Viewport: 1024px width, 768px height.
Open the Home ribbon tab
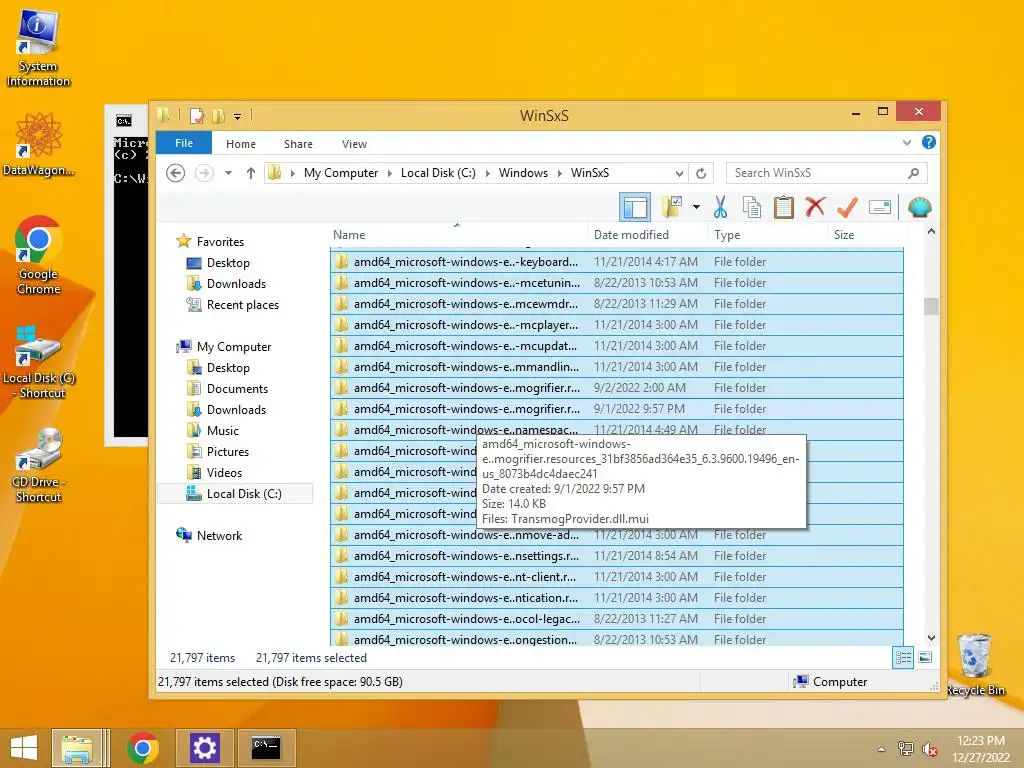coord(241,144)
